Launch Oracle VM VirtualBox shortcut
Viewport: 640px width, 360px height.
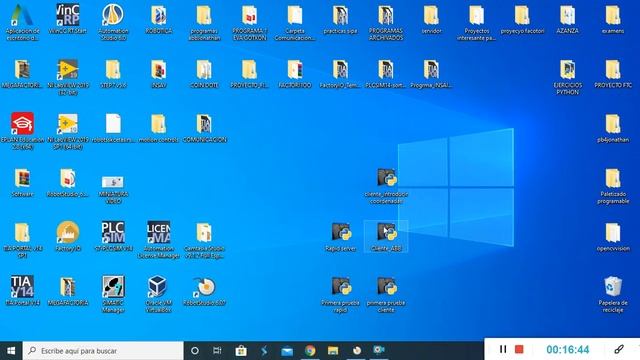(x=159, y=294)
